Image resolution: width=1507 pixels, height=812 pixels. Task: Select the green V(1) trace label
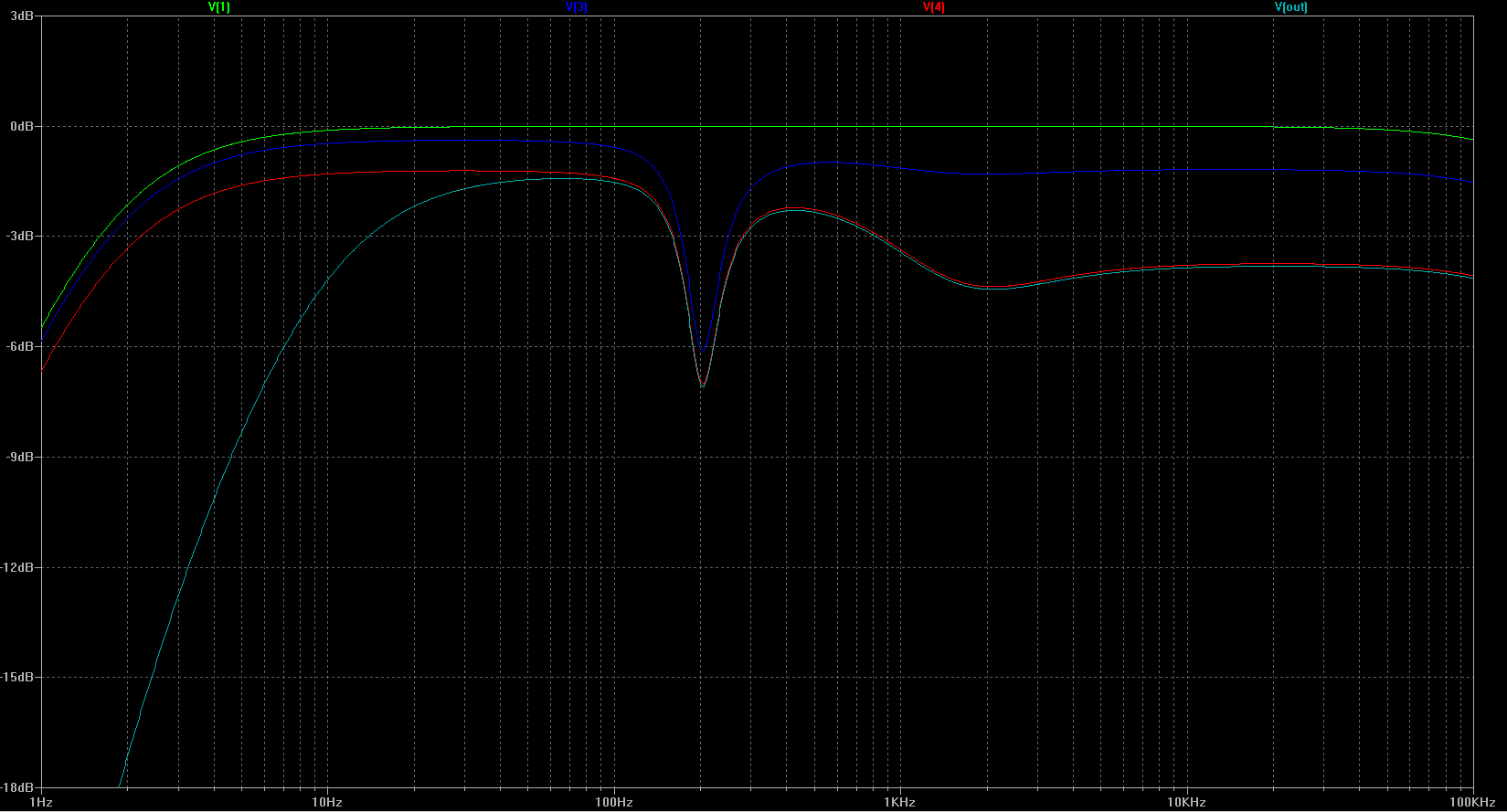[219, 7]
